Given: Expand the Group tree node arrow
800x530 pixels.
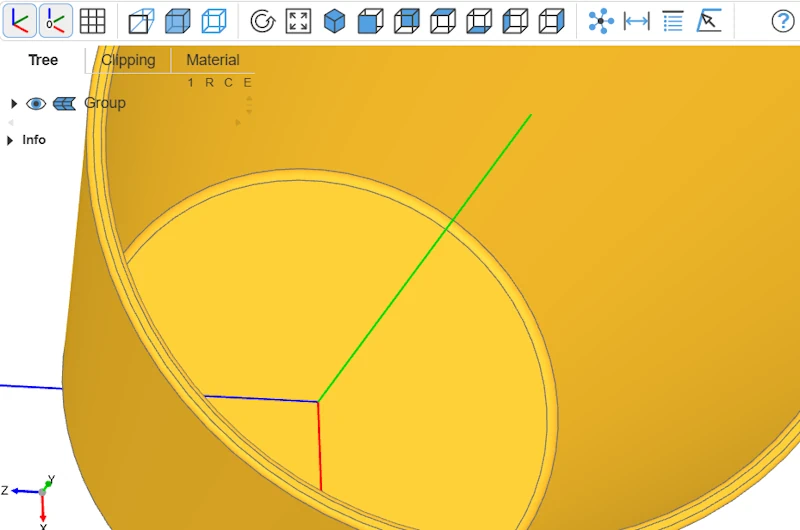Looking at the screenshot, I should pyautogui.click(x=13, y=103).
